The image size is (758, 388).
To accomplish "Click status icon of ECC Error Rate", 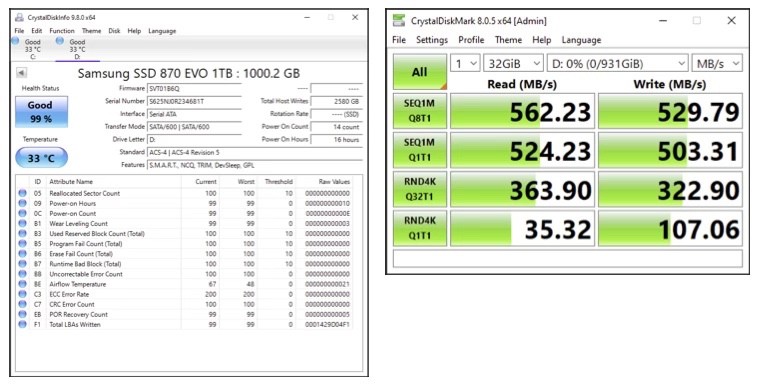I will pyautogui.click(x=22, y=294).
